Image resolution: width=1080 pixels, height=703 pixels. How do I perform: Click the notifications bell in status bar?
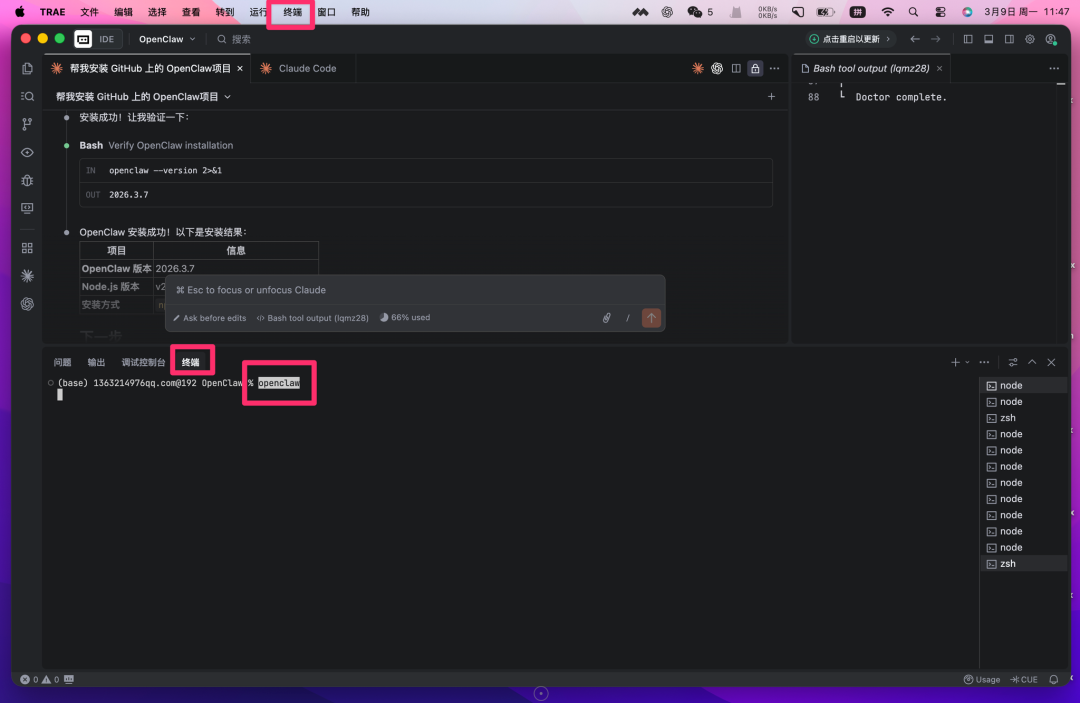coord(1053,679)
